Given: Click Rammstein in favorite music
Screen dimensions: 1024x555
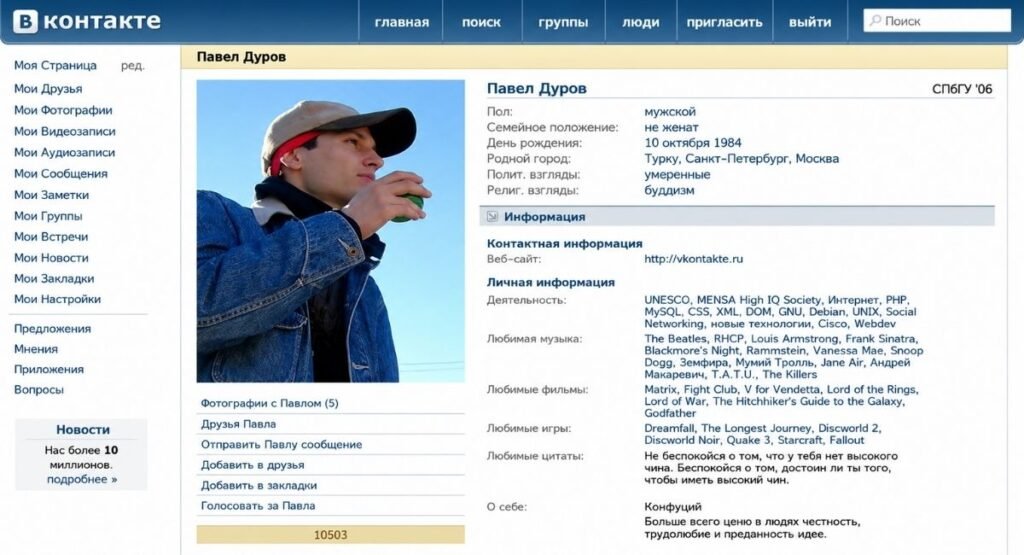Looking at the screenshot, I should click(776, 351).
